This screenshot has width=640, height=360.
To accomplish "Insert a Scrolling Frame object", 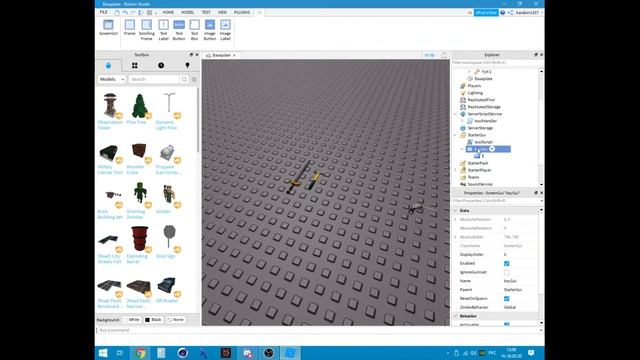I will (x=147, y=30).
